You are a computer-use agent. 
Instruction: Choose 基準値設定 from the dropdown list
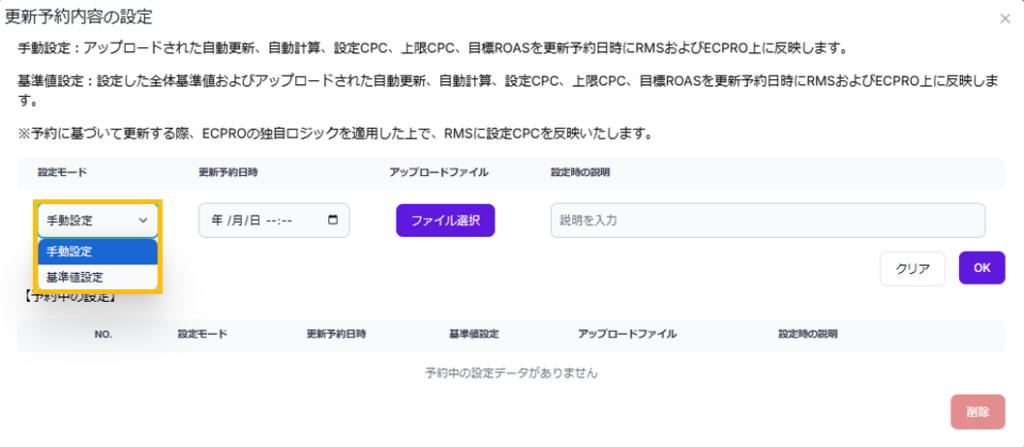[x=98, y=277]
